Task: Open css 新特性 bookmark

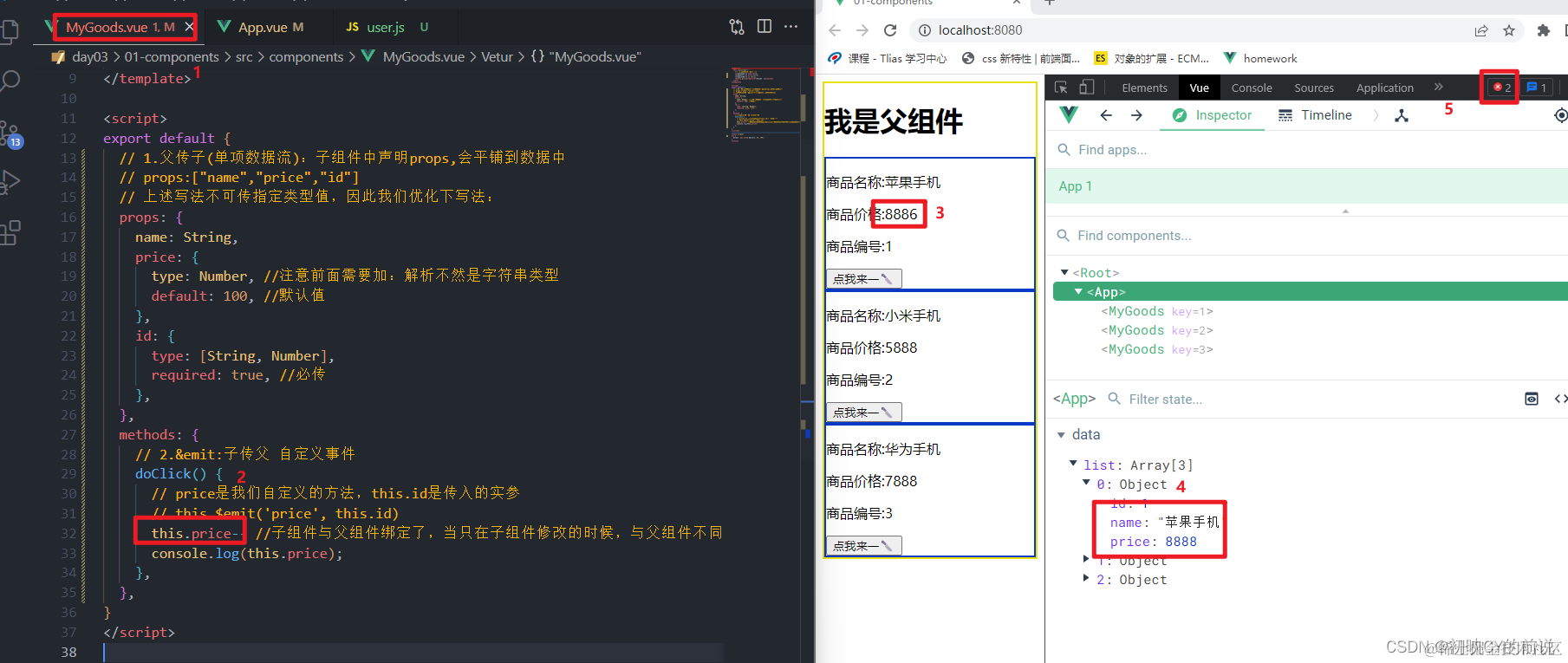Action: point(1020,58)
